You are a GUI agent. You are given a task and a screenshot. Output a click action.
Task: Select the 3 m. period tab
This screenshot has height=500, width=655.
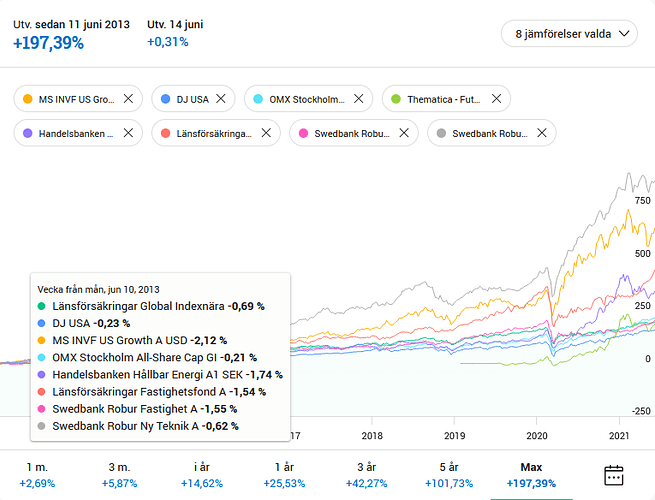pos(119,475)
